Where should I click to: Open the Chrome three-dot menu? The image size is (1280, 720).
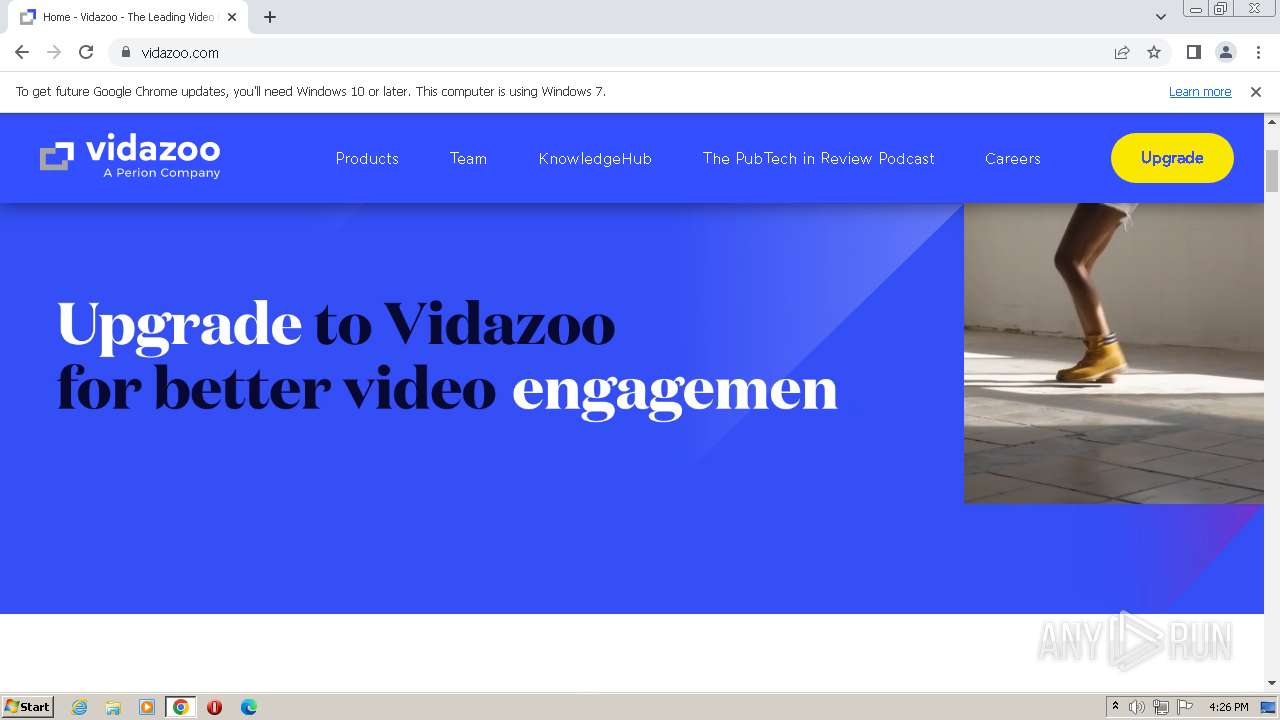pos(1258,52)
